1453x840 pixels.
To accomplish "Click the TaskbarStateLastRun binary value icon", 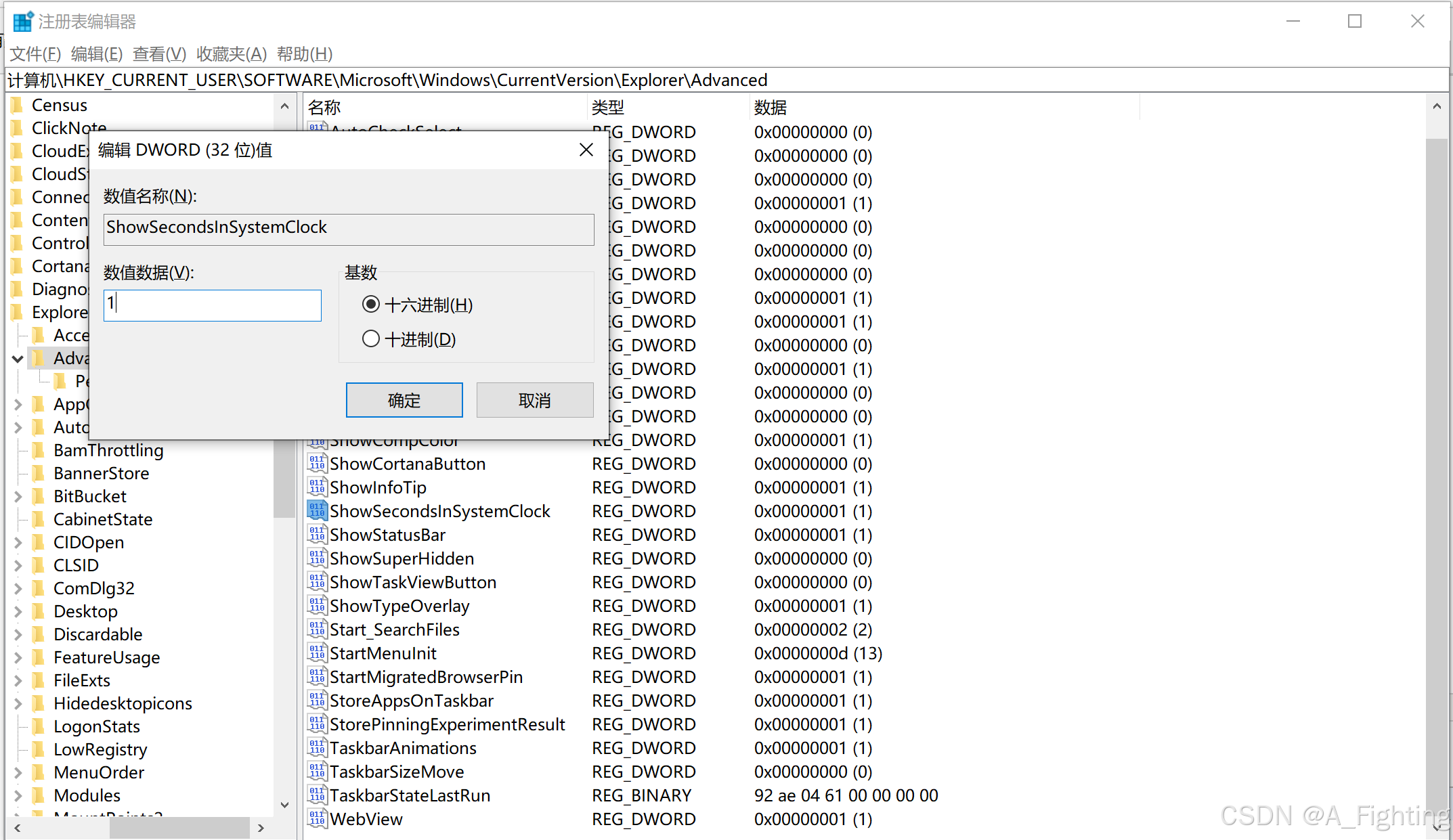I will [x=316, y=795].
